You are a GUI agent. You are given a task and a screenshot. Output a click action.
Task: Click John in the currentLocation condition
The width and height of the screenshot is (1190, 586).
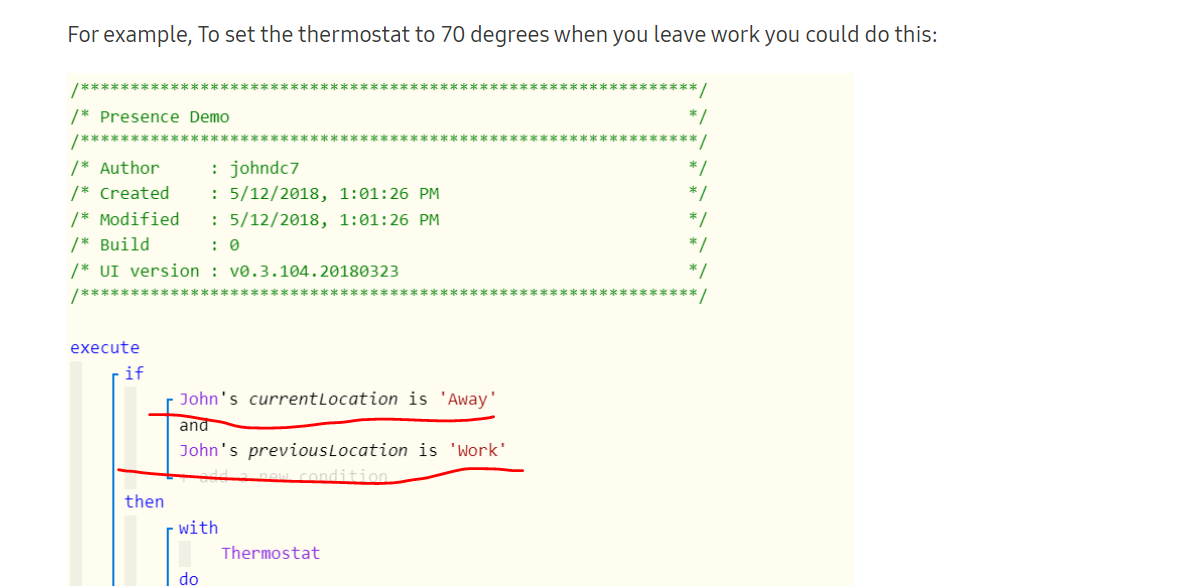pyautogui.click(x=199, y=399)
